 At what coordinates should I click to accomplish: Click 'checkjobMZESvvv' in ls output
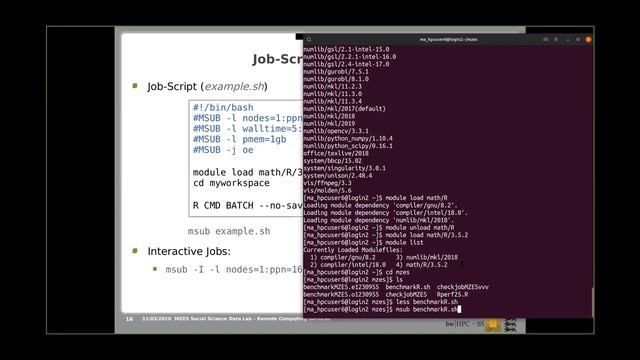pyautogui.click(x=462, y=287)
